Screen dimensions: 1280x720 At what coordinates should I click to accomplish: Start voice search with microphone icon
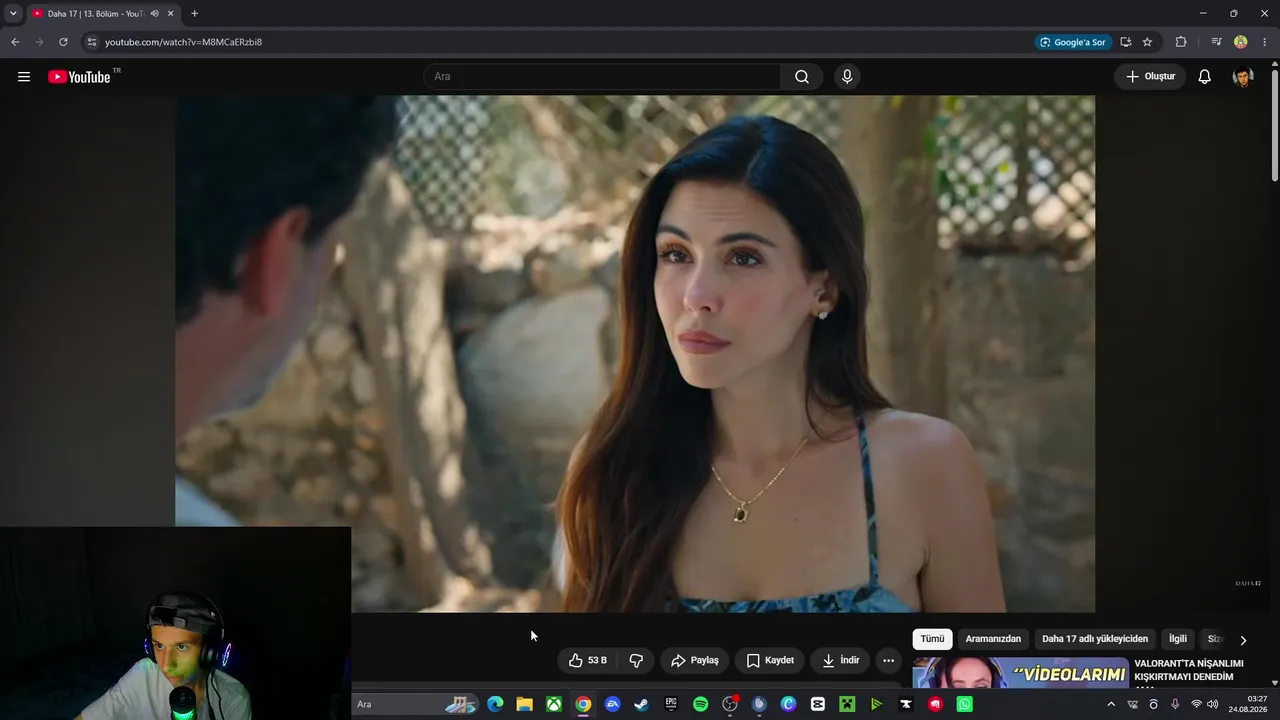(x=847, y=77)
